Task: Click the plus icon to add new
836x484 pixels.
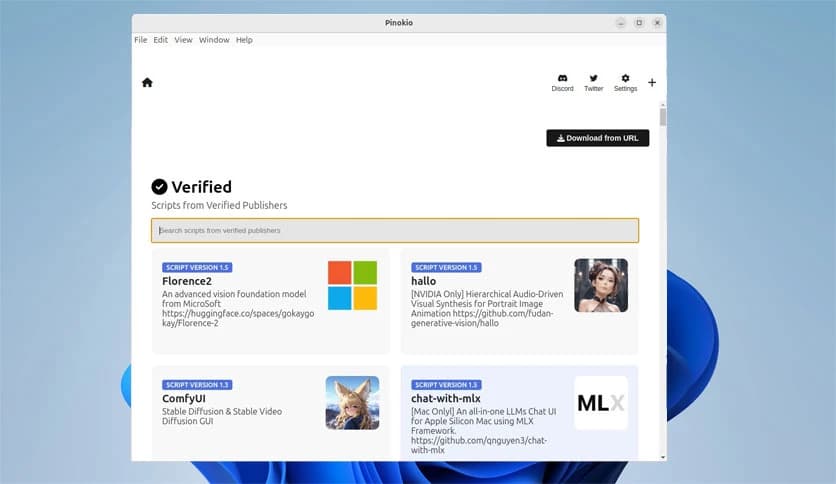Action: (x=652, y=82)
